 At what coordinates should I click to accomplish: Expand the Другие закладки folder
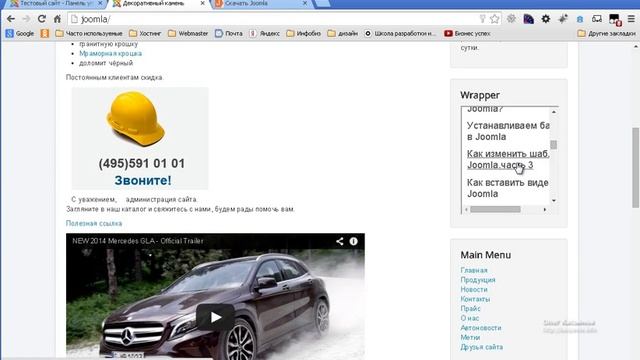[x=607, y=33]
